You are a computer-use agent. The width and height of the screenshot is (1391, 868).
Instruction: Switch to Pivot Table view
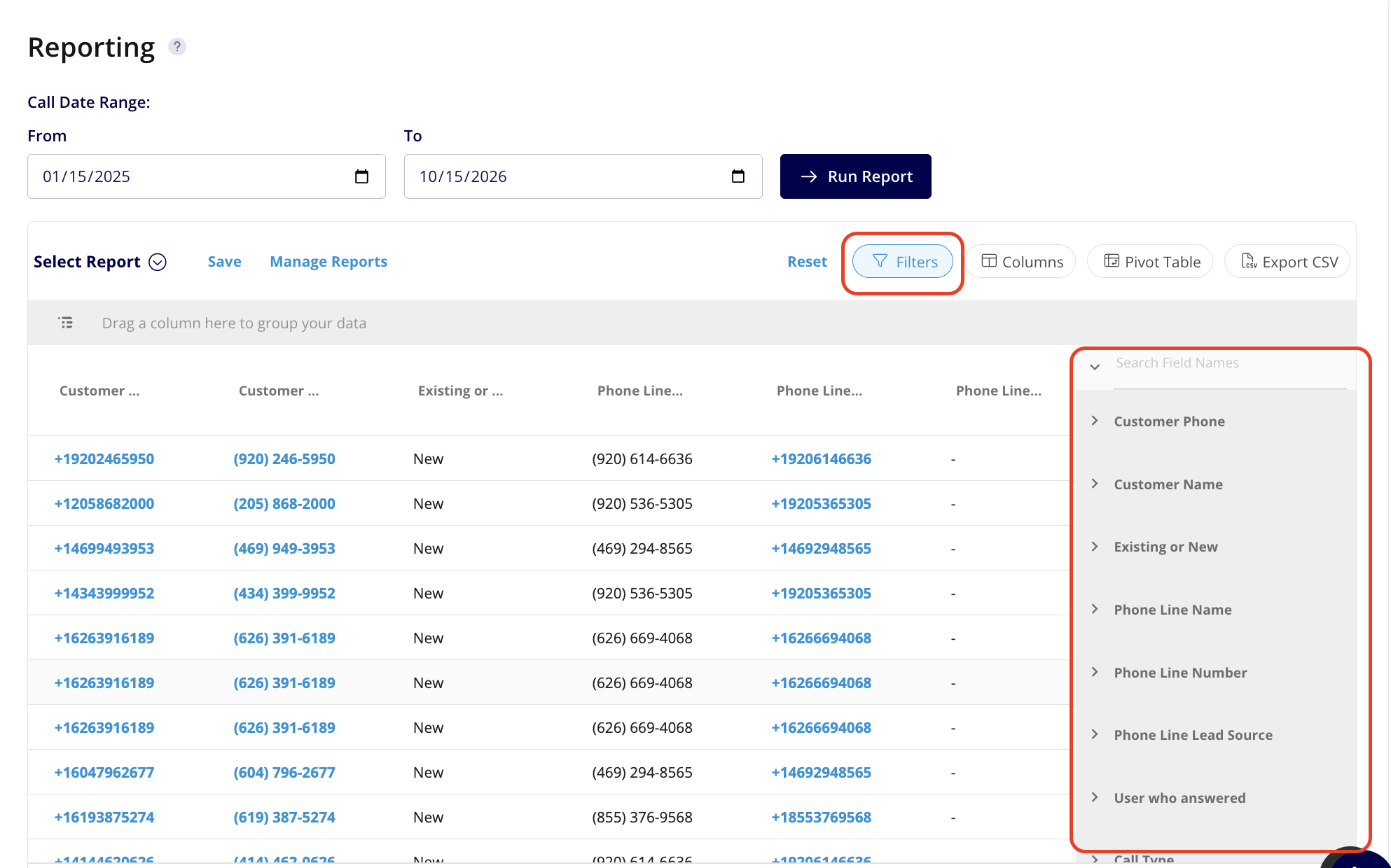click(1151, 262)
